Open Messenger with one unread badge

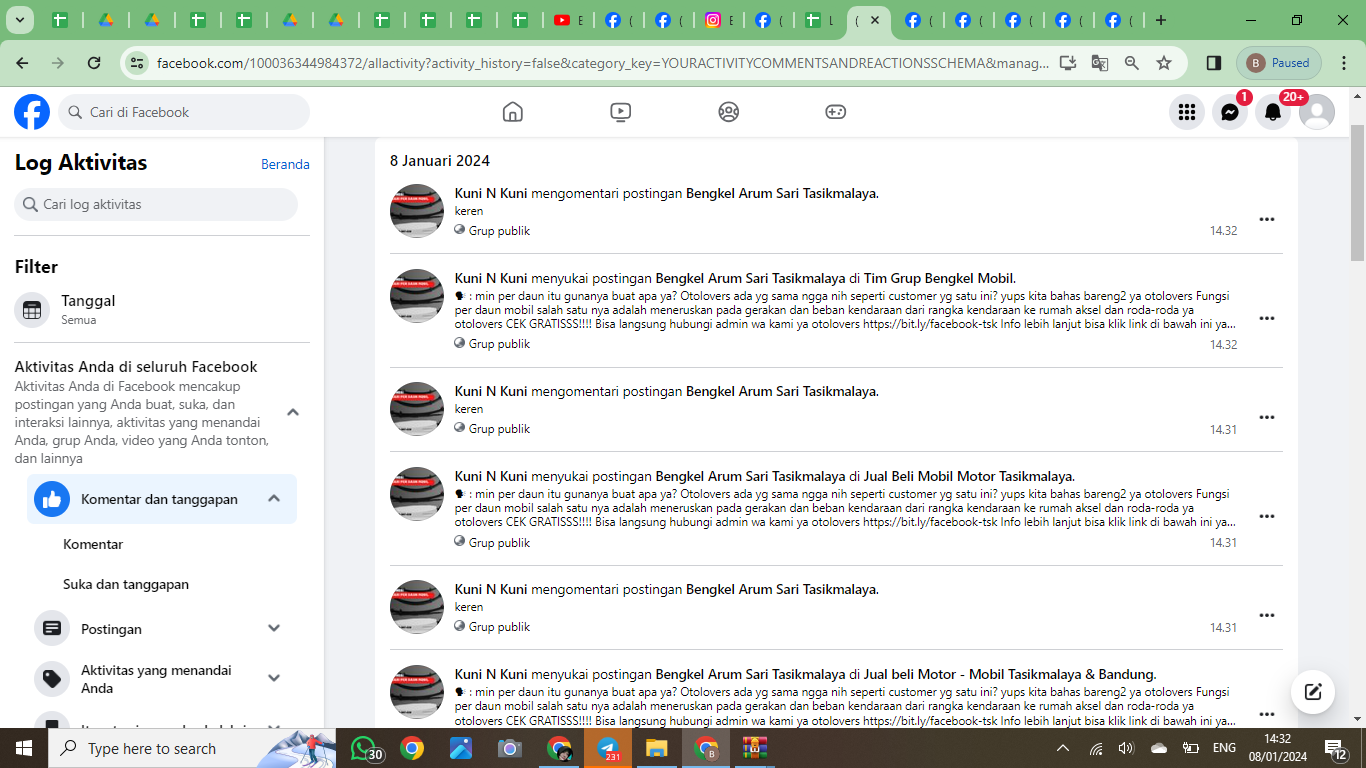1230,112
